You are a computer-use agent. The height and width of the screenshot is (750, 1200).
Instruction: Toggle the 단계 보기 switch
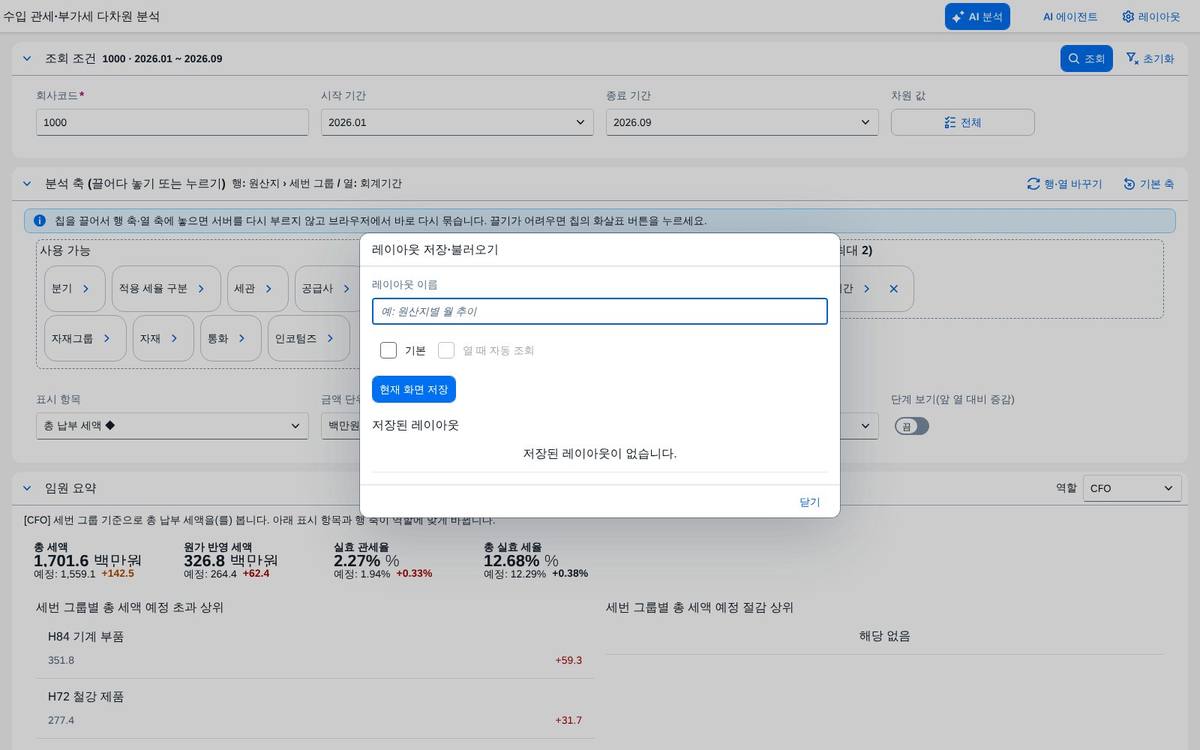(x=912, y=426)
